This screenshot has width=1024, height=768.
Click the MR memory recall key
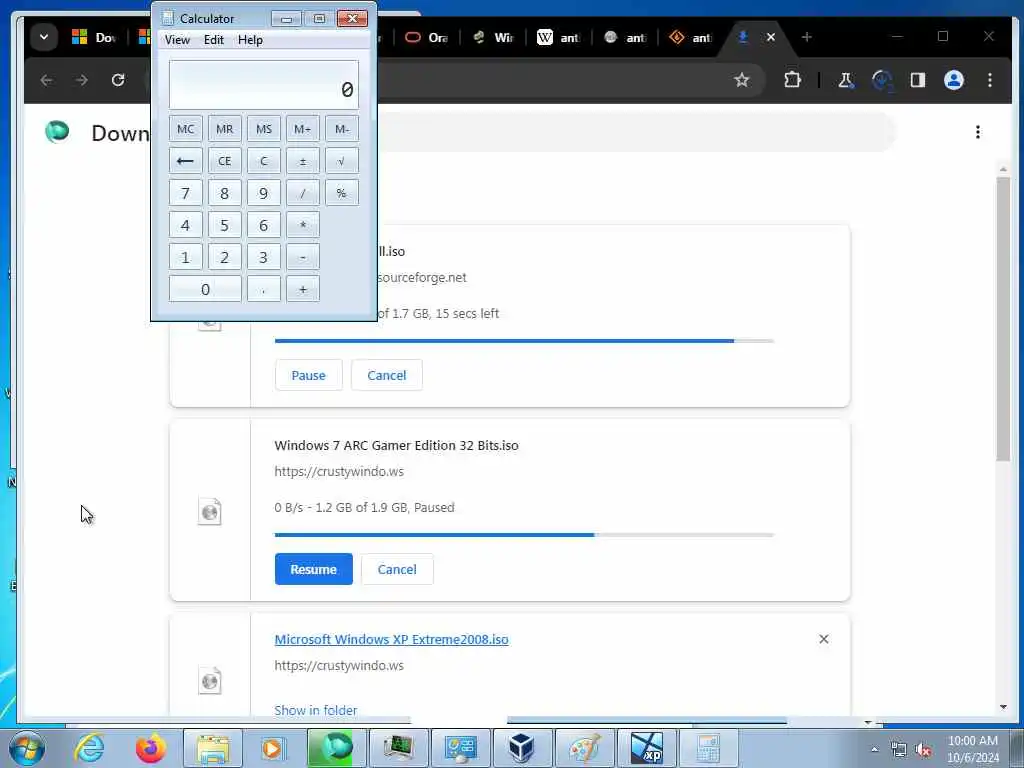(x=225, y=129)
